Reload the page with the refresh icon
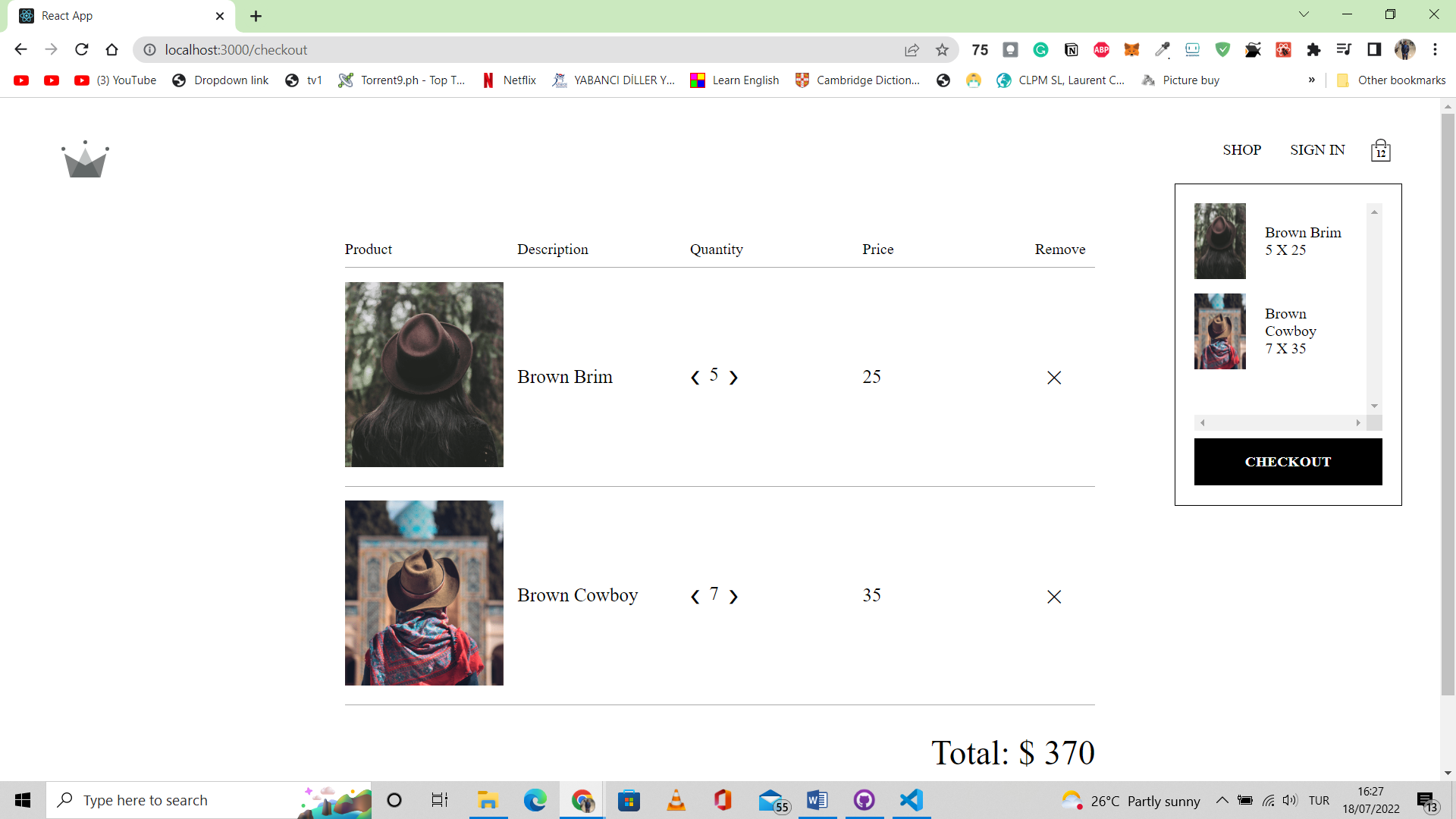This screenshot has width=1456, height=819. coord(82,50)
